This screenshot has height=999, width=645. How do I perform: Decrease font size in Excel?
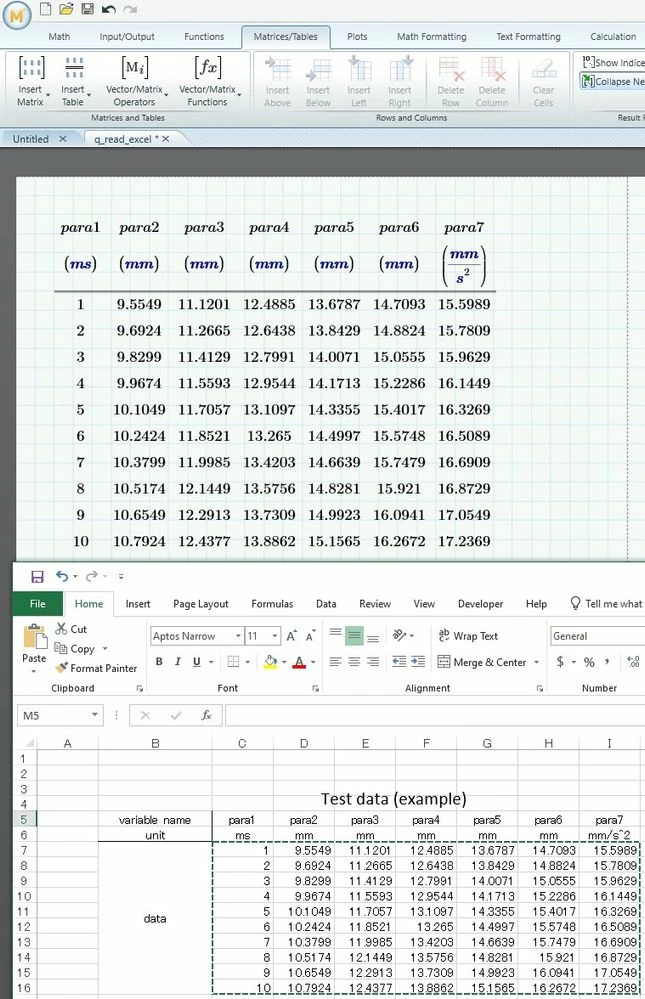point(310,636)
